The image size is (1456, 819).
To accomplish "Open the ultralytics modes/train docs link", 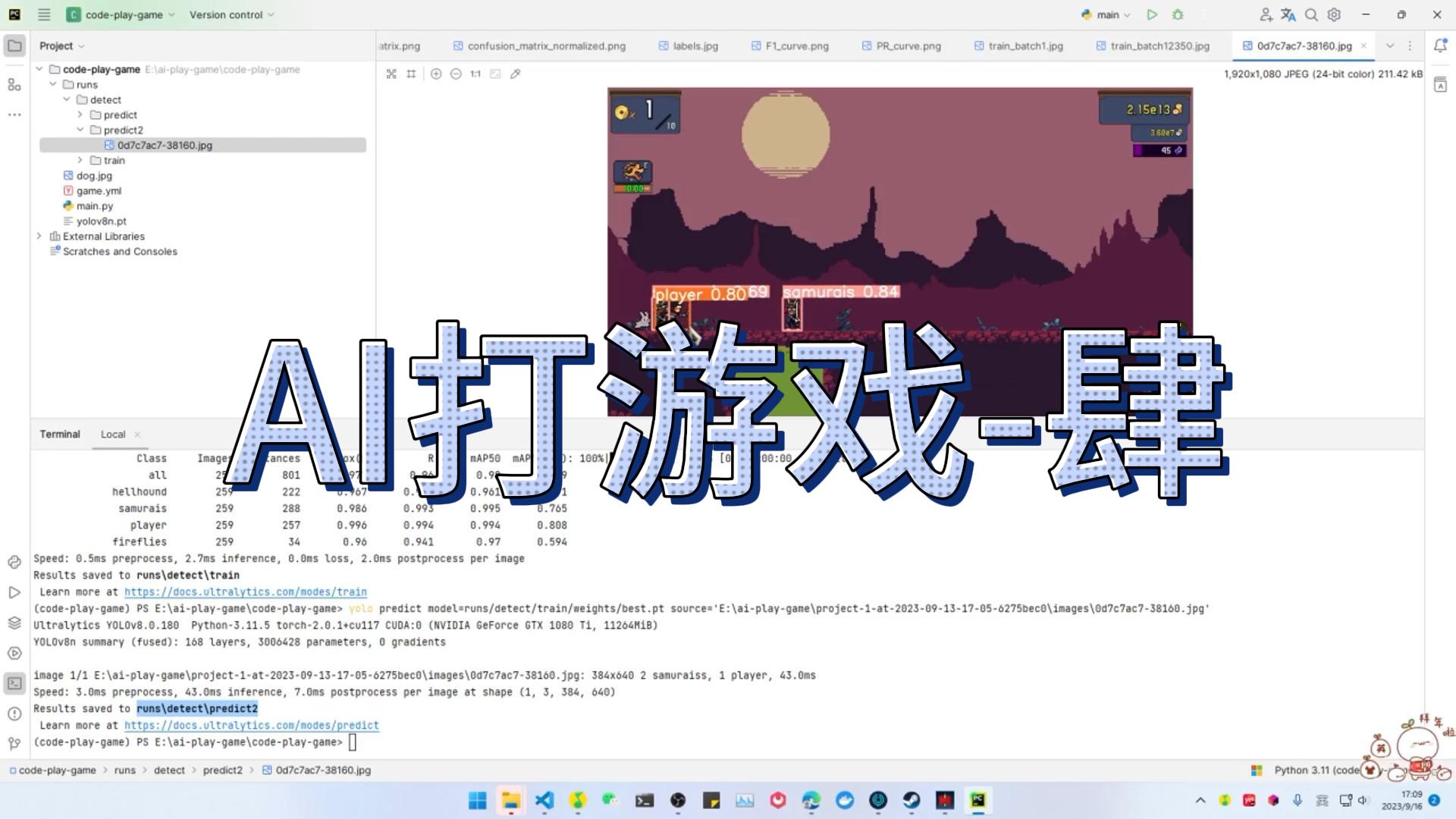I will (246, 591).
